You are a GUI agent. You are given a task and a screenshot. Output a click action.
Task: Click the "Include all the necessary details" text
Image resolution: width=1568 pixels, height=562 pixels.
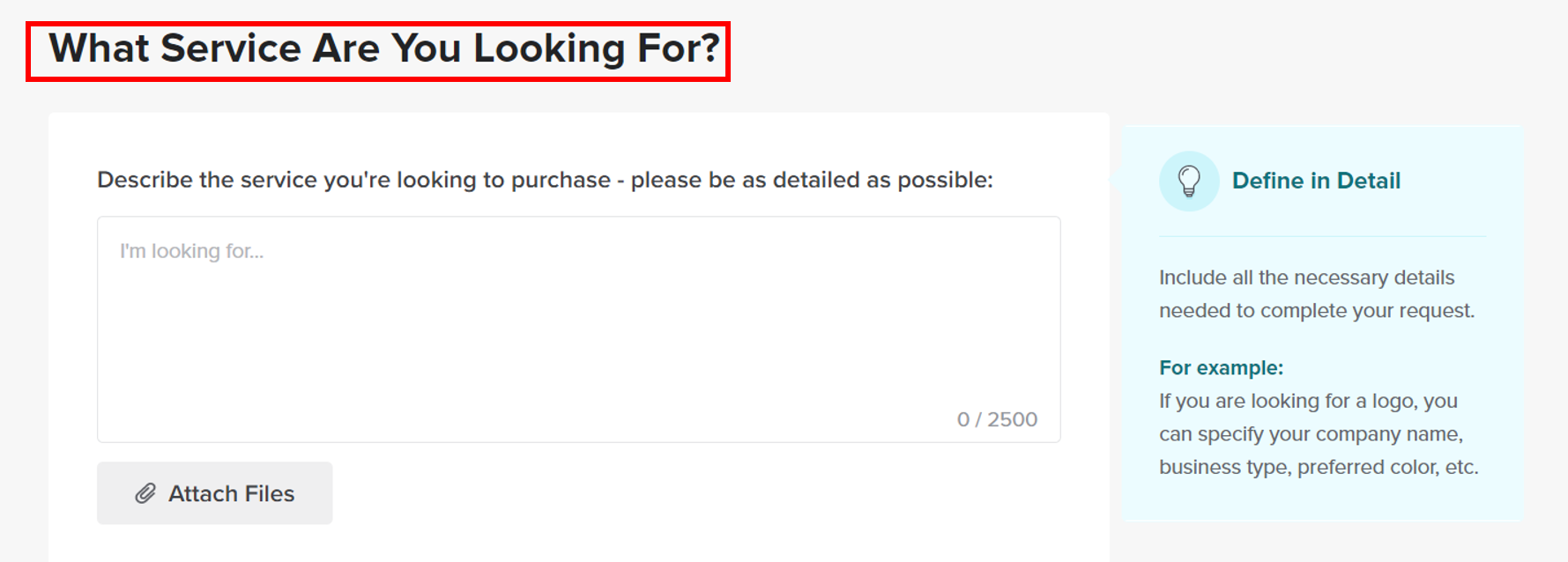[x=1306, y=277]
